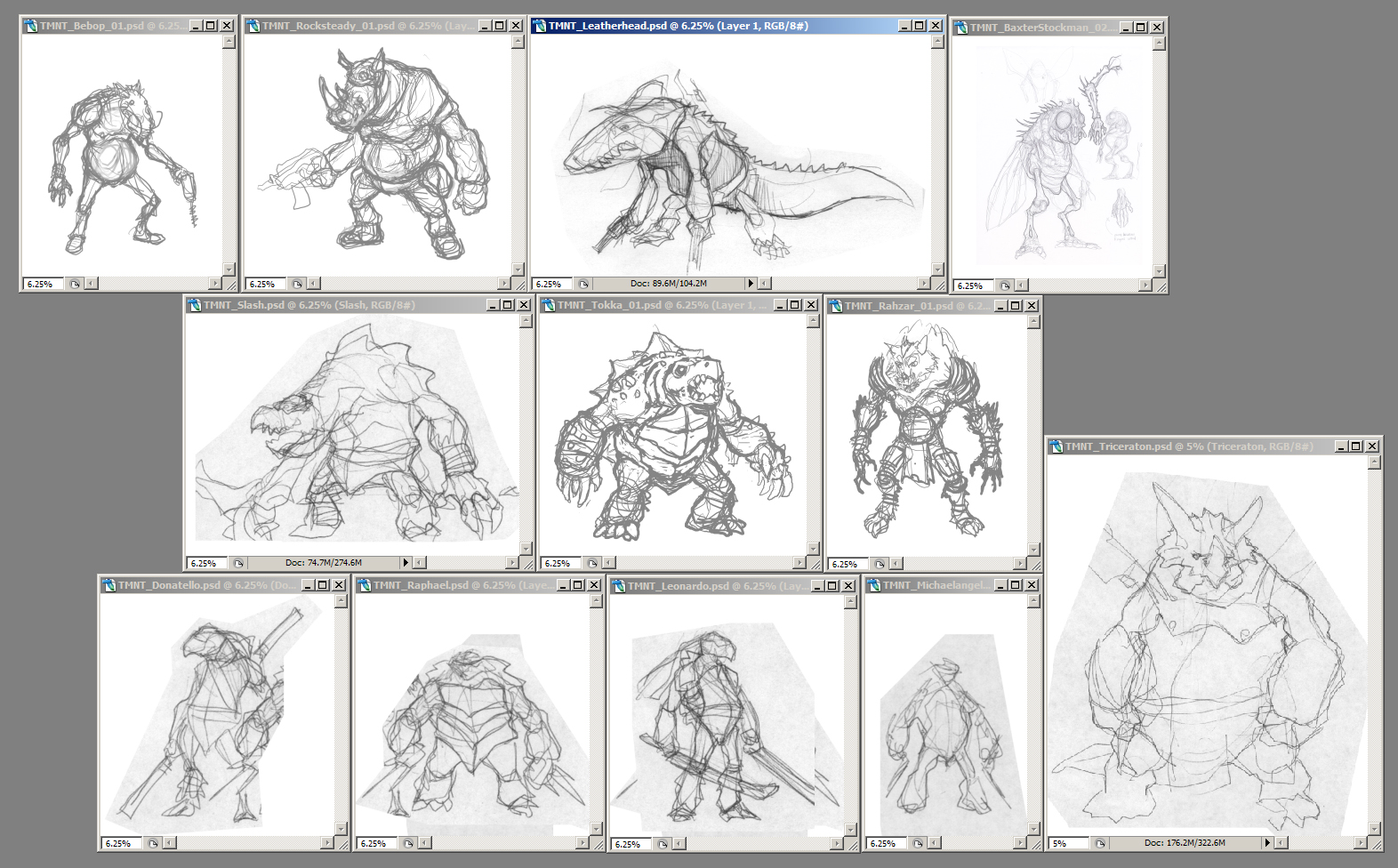Click the document icon of the TMNT_Donatello.psd window
Viewport: 1398px width, 868px height.
(x=109, y=585)
